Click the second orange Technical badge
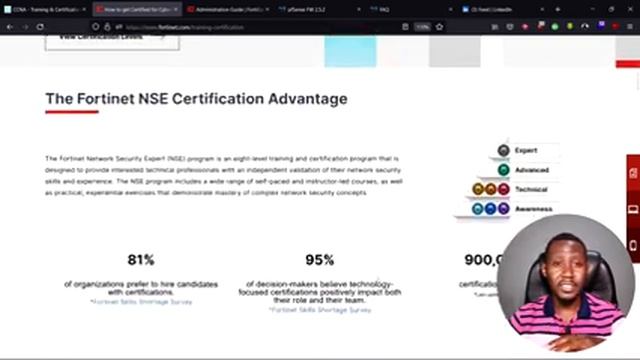 click(491, 189)
